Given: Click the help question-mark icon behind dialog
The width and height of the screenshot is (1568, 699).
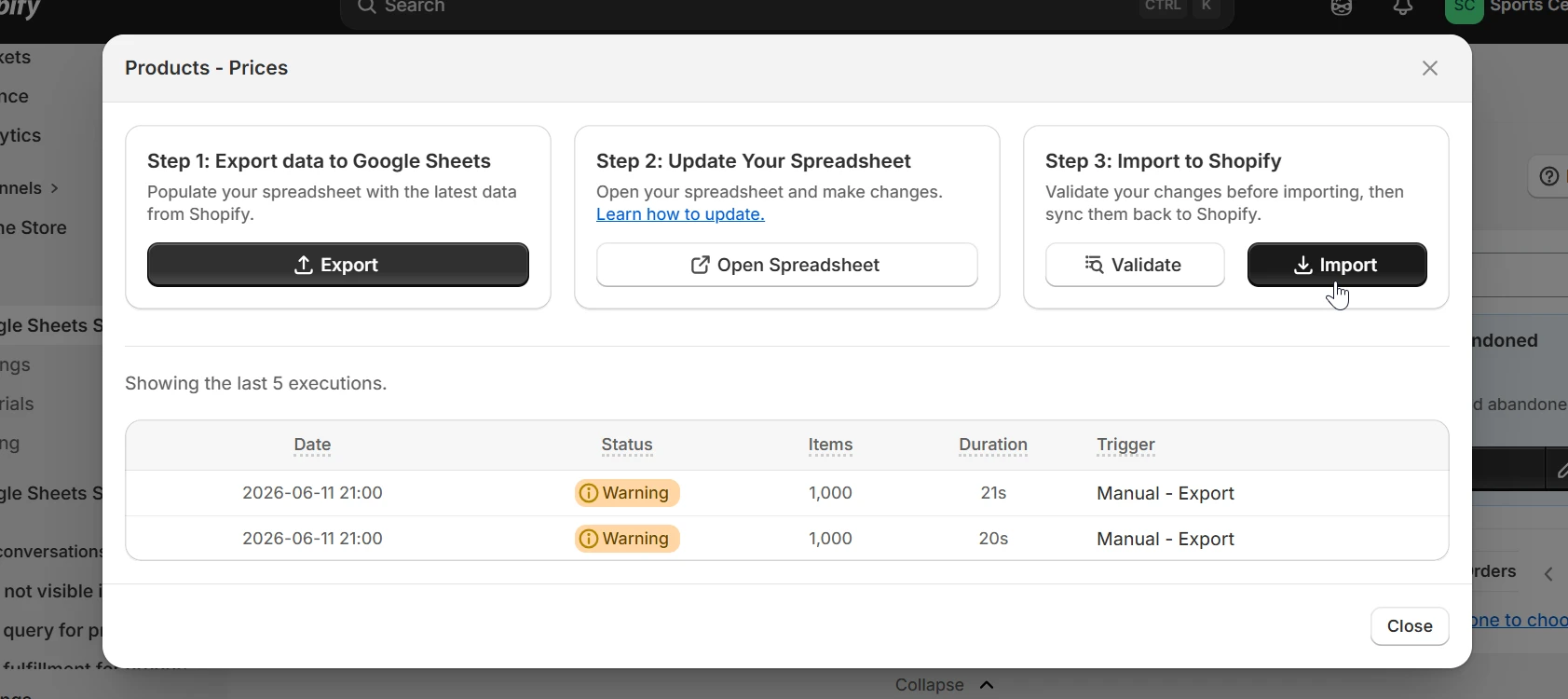Looking at the screenshot, I should [x=1549, y=177].
